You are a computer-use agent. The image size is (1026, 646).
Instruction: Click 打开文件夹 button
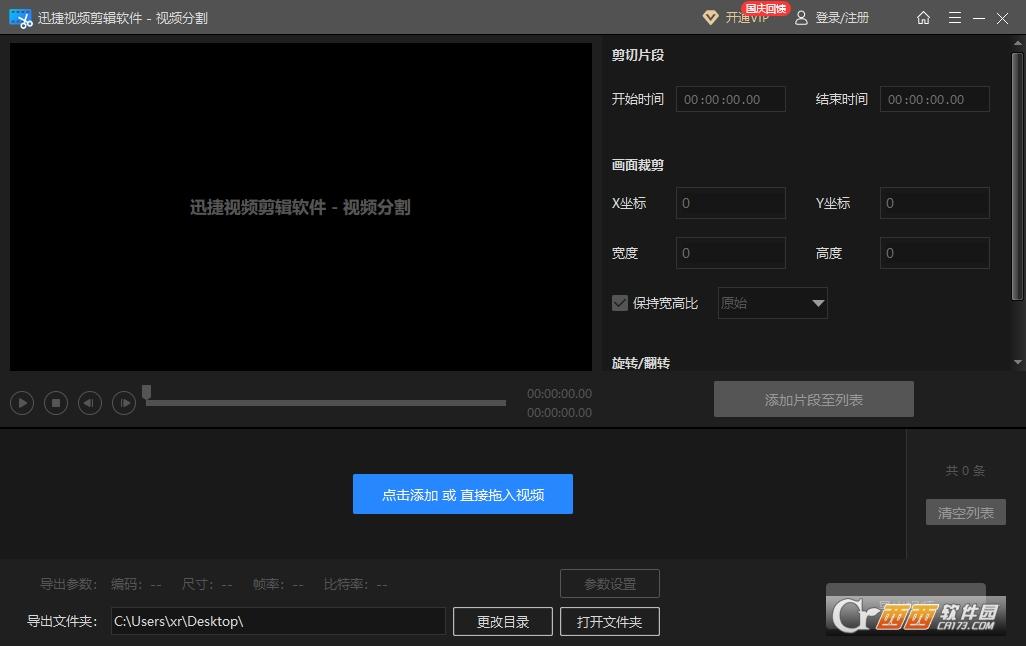coord(610,622)
